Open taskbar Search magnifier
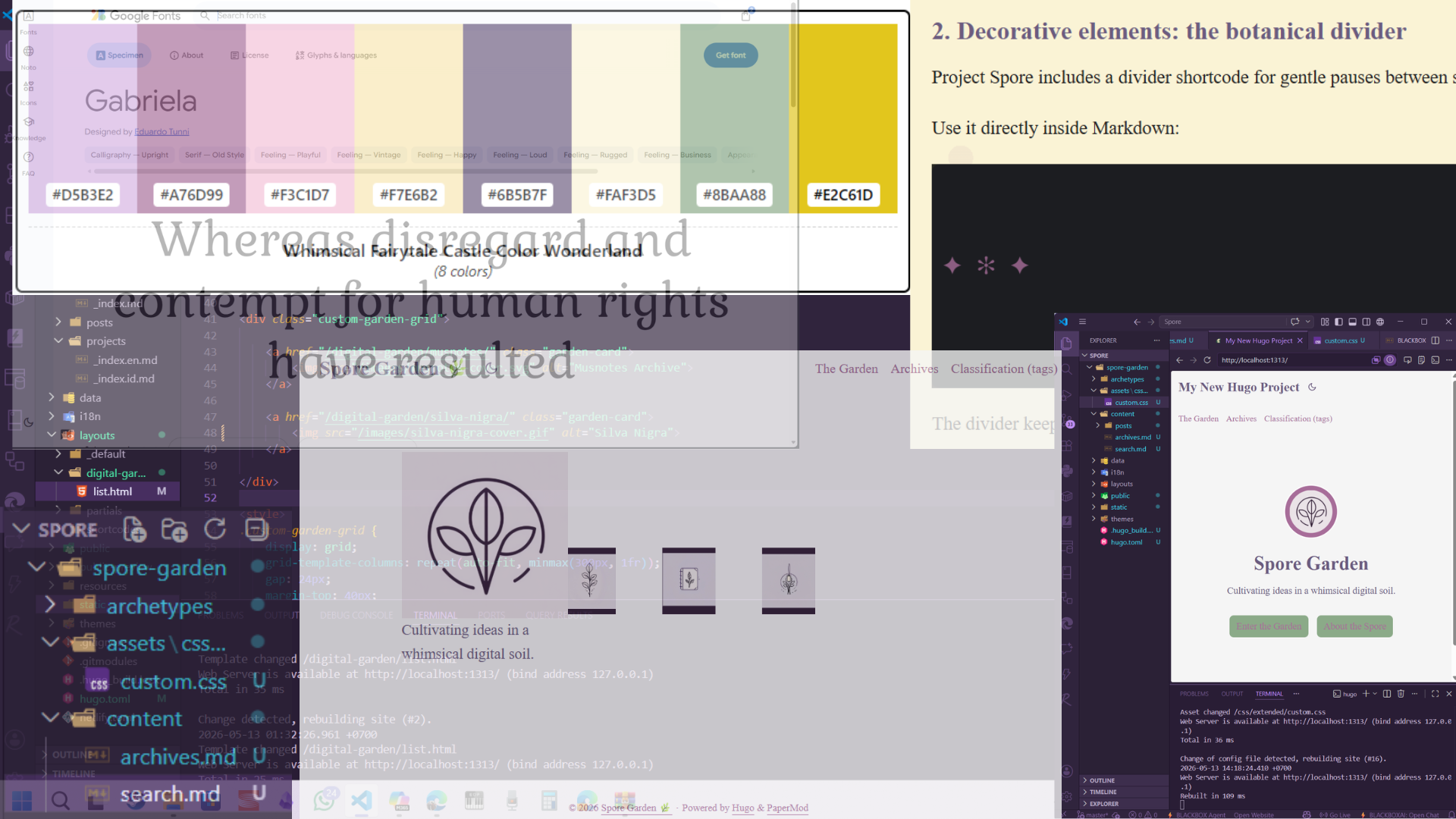The height and width of the screenshot is (819, 1456). pyautogui.click(x=60, y=800)
